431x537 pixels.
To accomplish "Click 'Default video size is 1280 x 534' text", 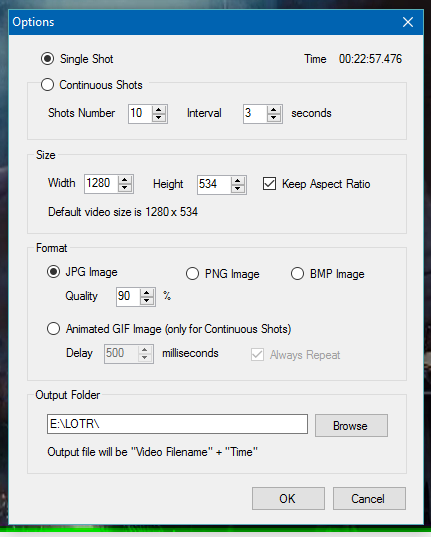I will pos(123,212).
